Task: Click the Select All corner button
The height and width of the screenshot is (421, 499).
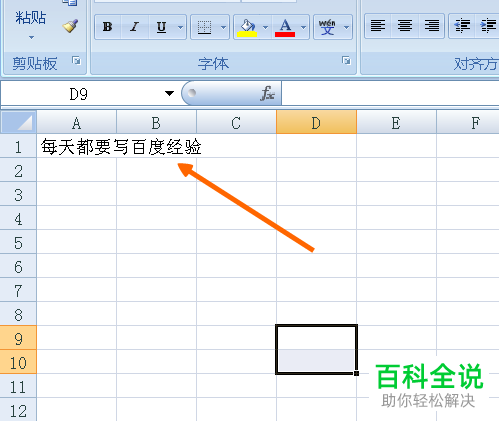Action: coord(18,122)
